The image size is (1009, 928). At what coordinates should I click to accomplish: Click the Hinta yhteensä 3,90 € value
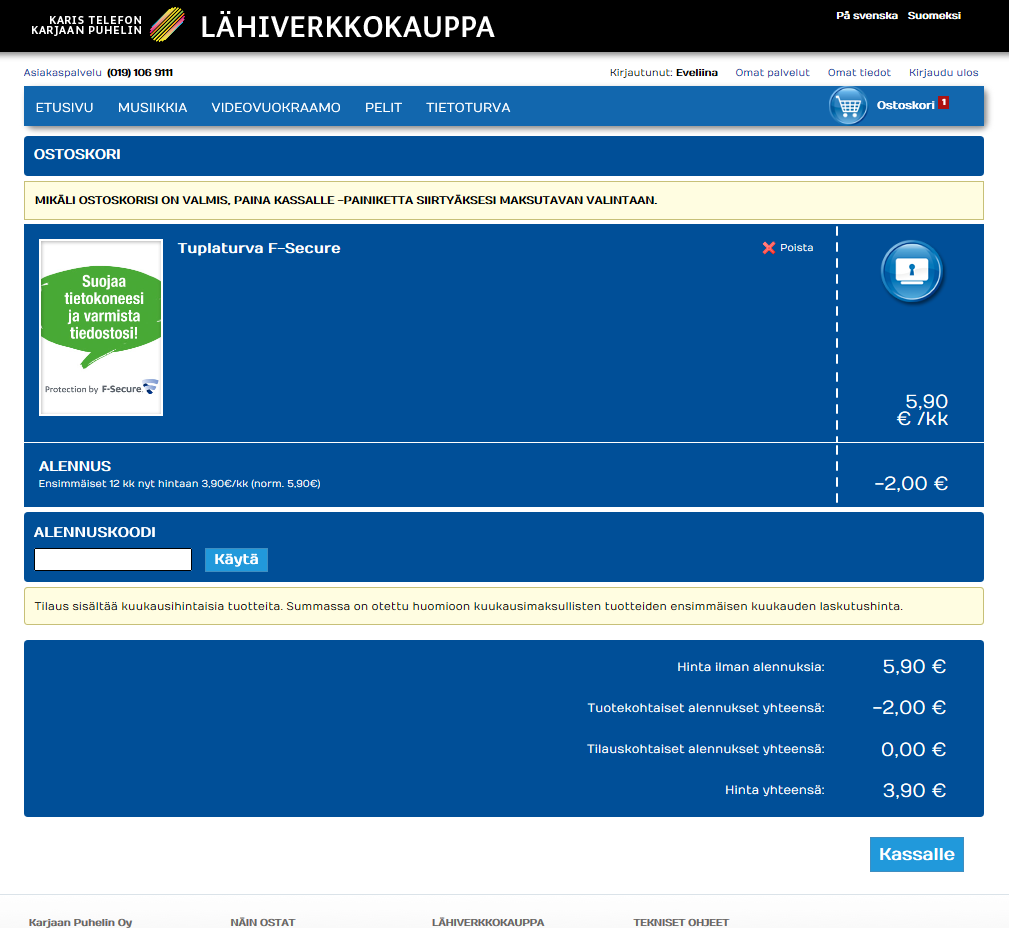pos(914,790)
